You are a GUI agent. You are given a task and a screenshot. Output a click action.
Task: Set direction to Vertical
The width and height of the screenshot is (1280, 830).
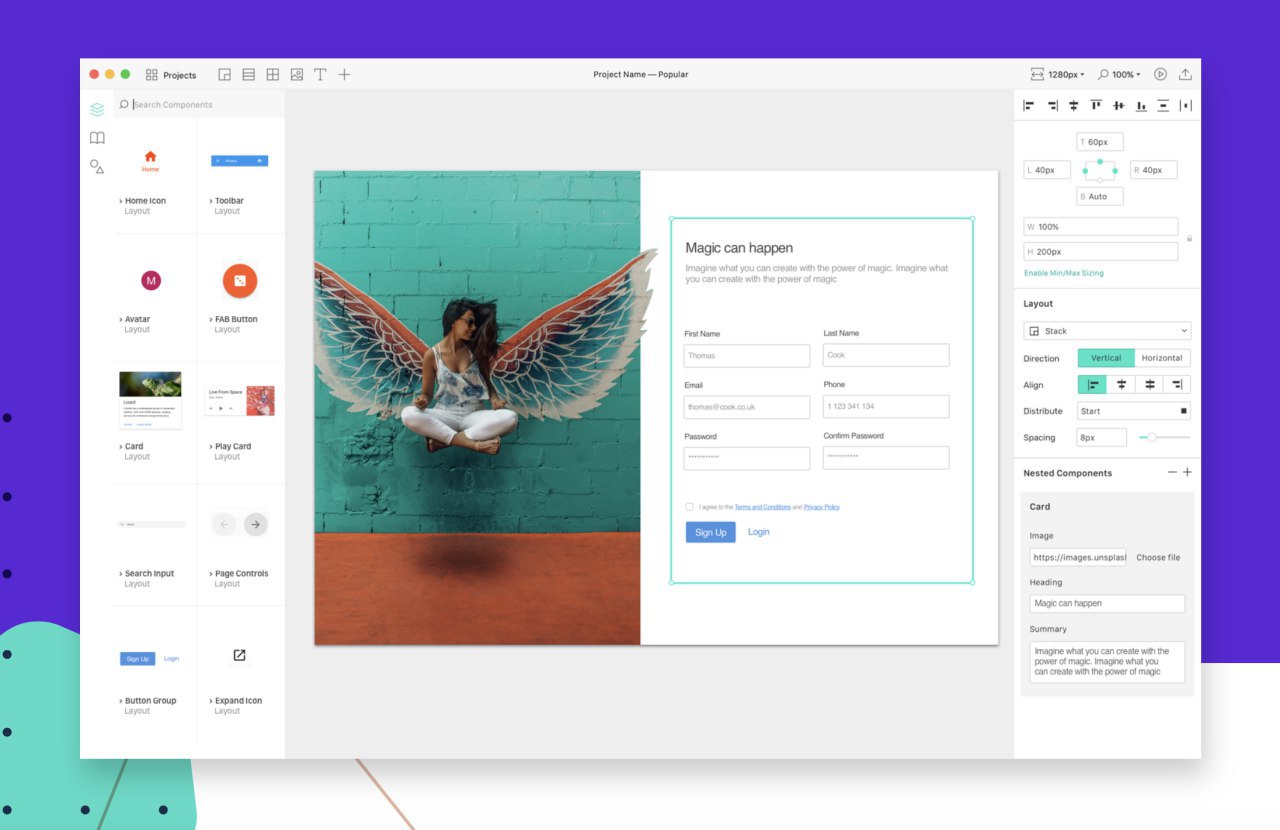[1106, 358]
